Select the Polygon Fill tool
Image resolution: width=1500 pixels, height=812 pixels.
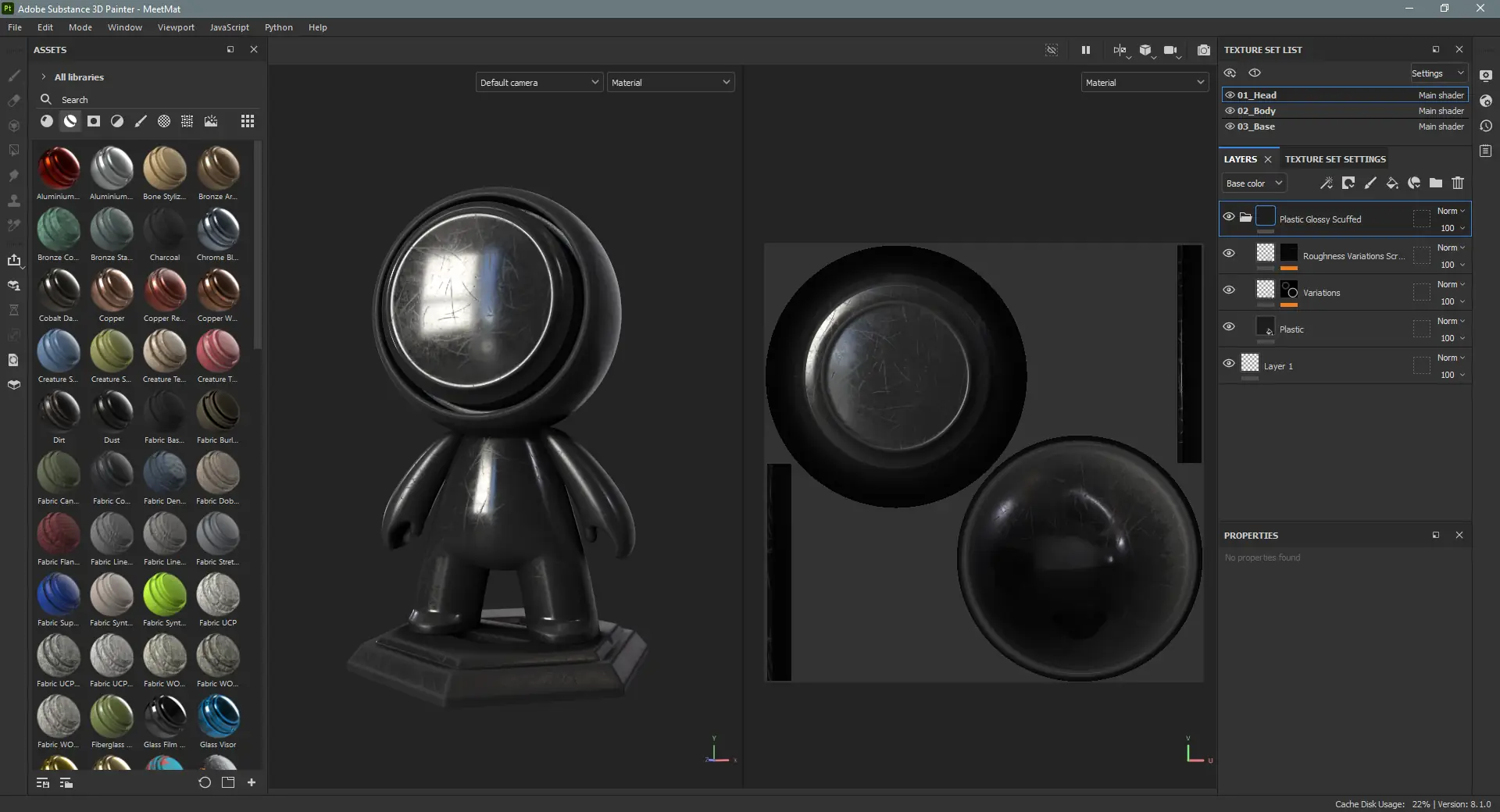tap(14, 150)
